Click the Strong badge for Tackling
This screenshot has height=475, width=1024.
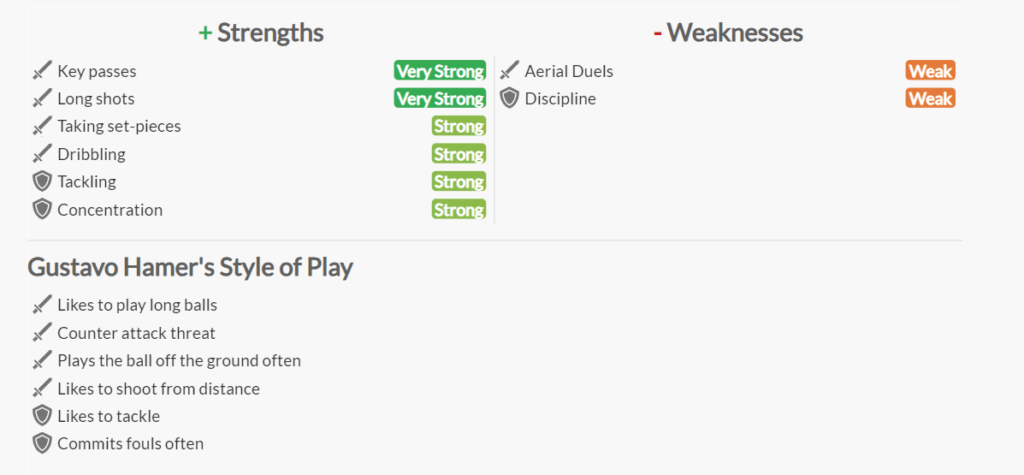[459, 182]
